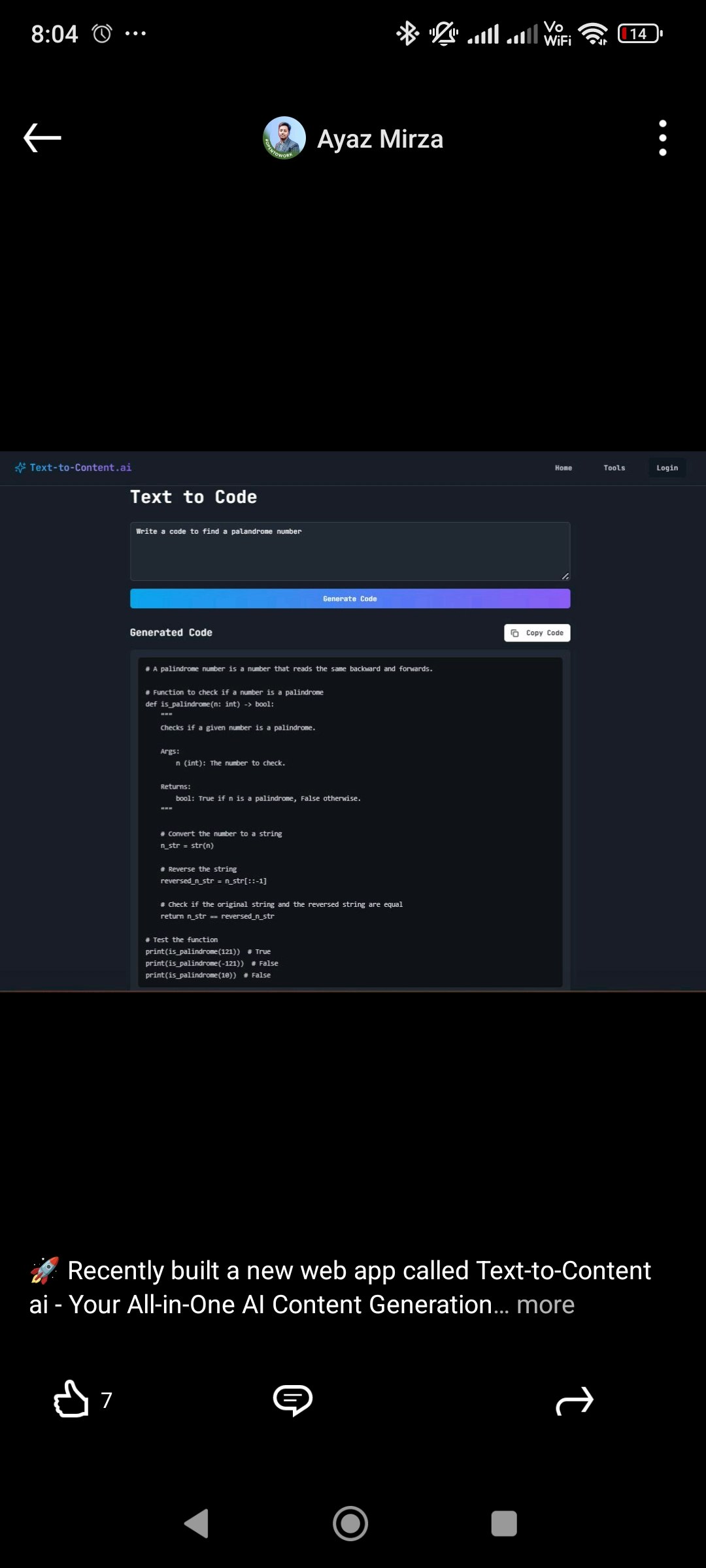Share the post with the arrow icon
The image size is (706, 1568).
click(574, 1400)
